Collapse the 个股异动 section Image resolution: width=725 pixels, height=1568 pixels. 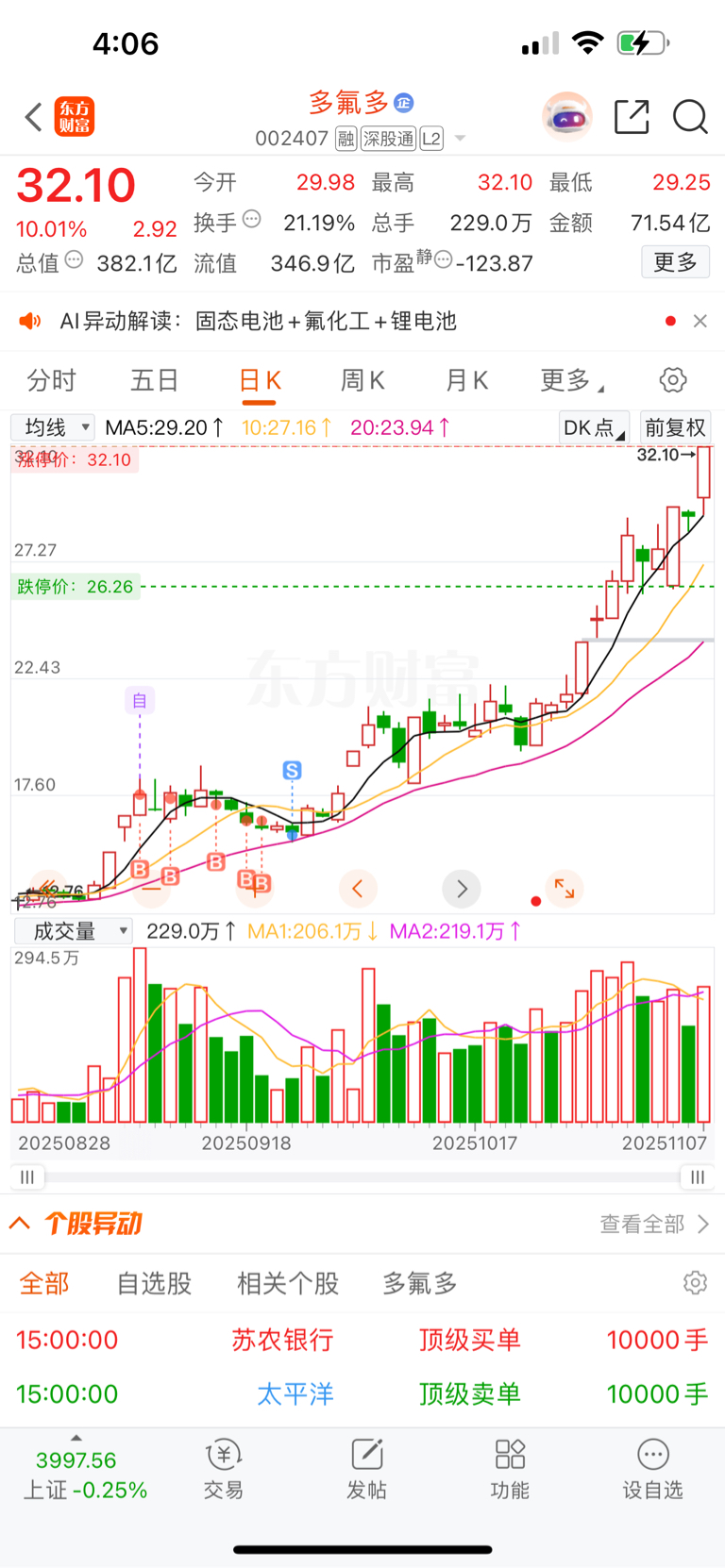point(19,1224)
